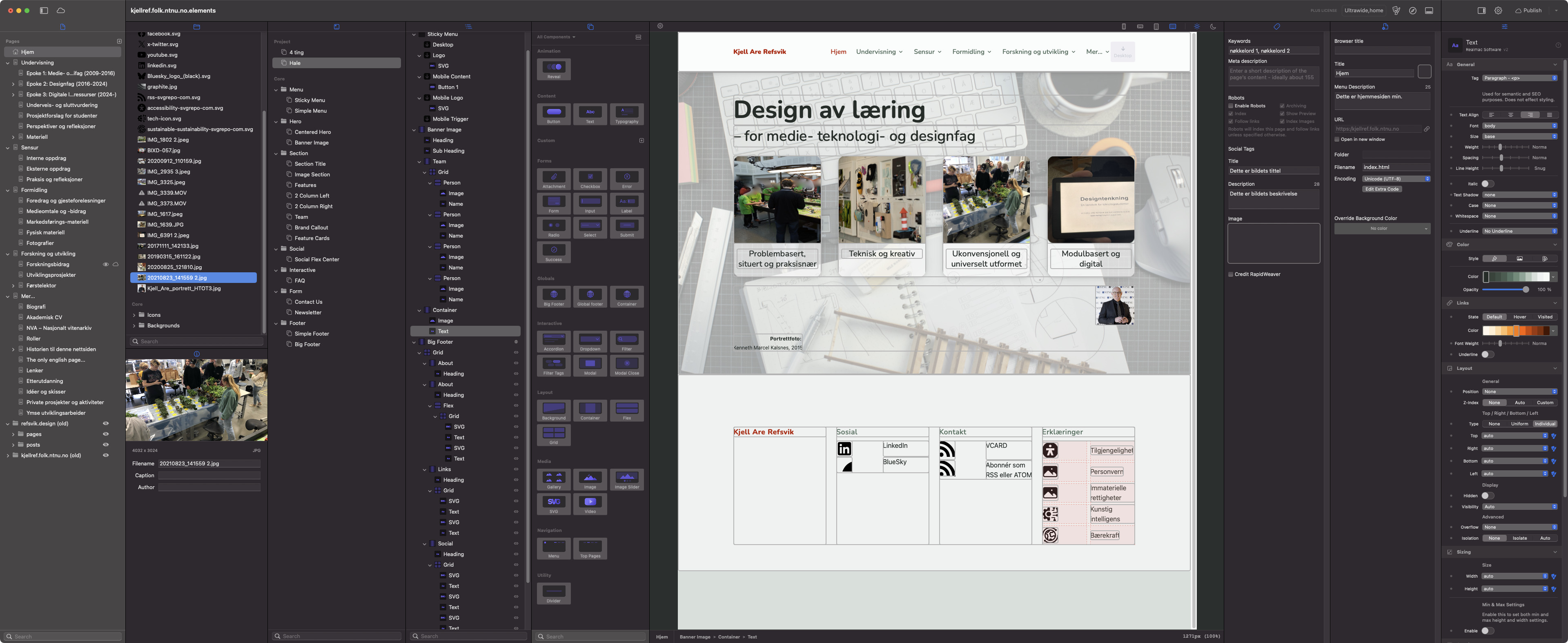Switch preview to desktop device
This screenshot has height=643, width=1568.
1172,27
